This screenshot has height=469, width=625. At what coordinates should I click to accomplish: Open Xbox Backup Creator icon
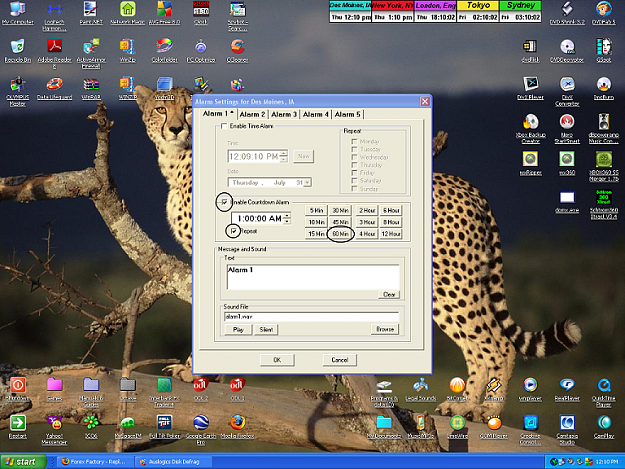tap(531, 128)
